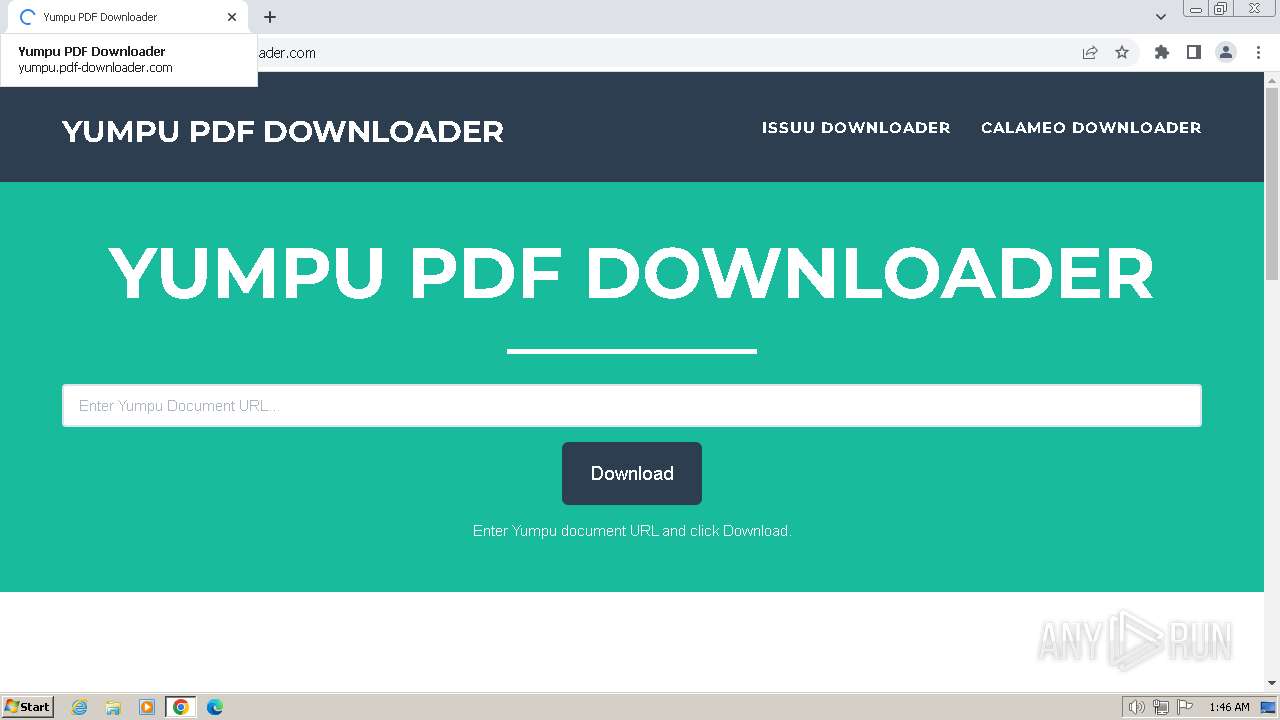Click the large Yumpu PDF Downloader heading
This screenshot has width=1280, height=720.
click(632, 273)
